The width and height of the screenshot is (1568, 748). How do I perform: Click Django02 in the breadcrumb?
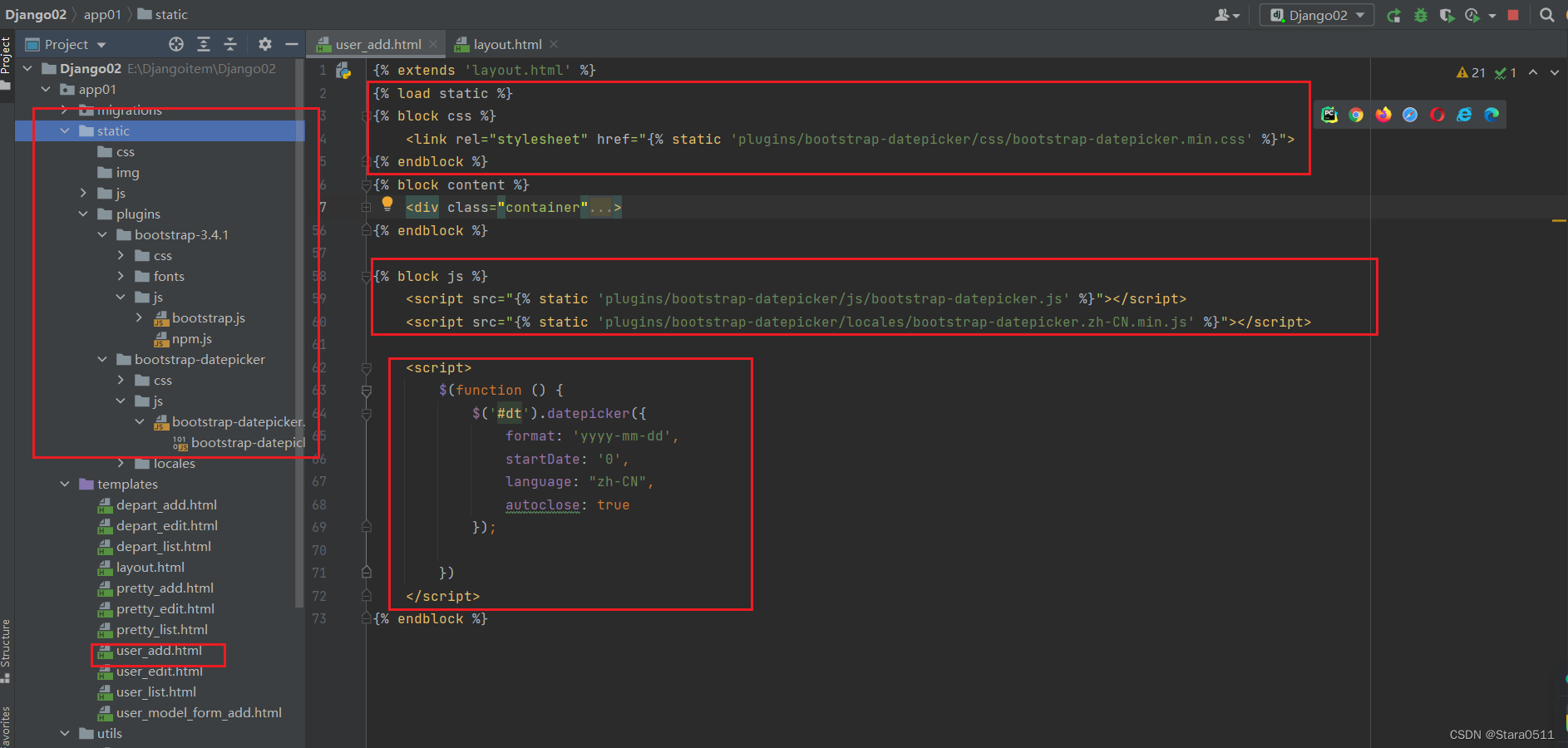tap(36, 14)
